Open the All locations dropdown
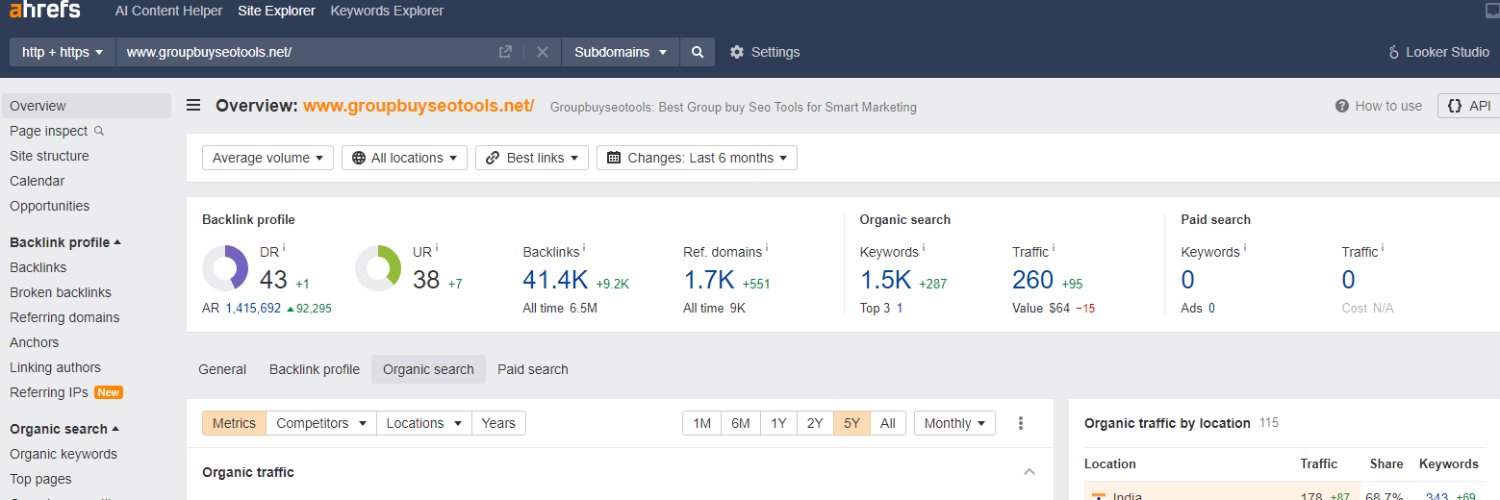 coord(404,158)
